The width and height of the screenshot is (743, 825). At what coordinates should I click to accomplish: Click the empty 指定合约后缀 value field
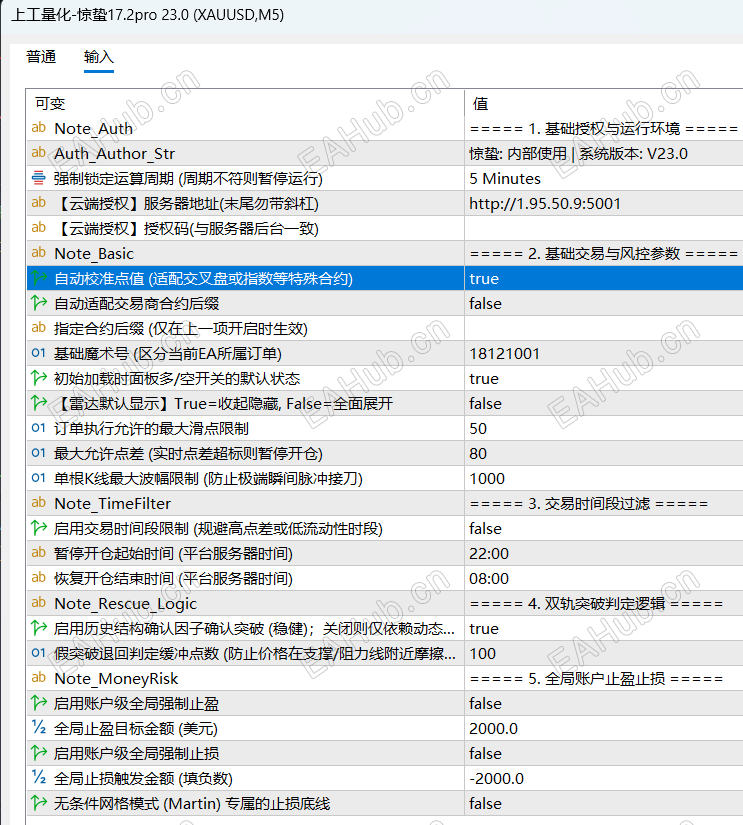click(604, 328)
